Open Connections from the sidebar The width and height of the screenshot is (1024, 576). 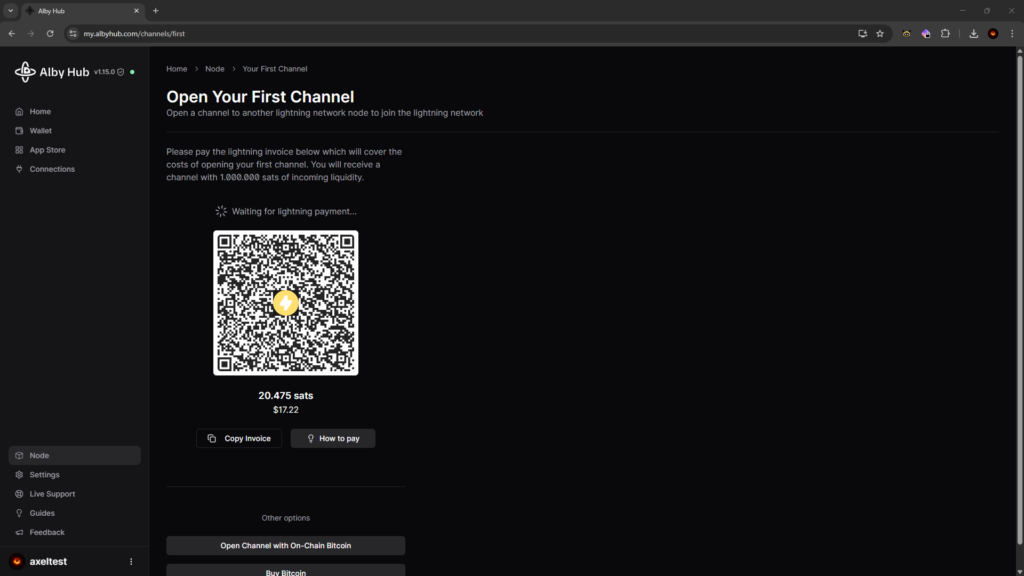point(51,169)
